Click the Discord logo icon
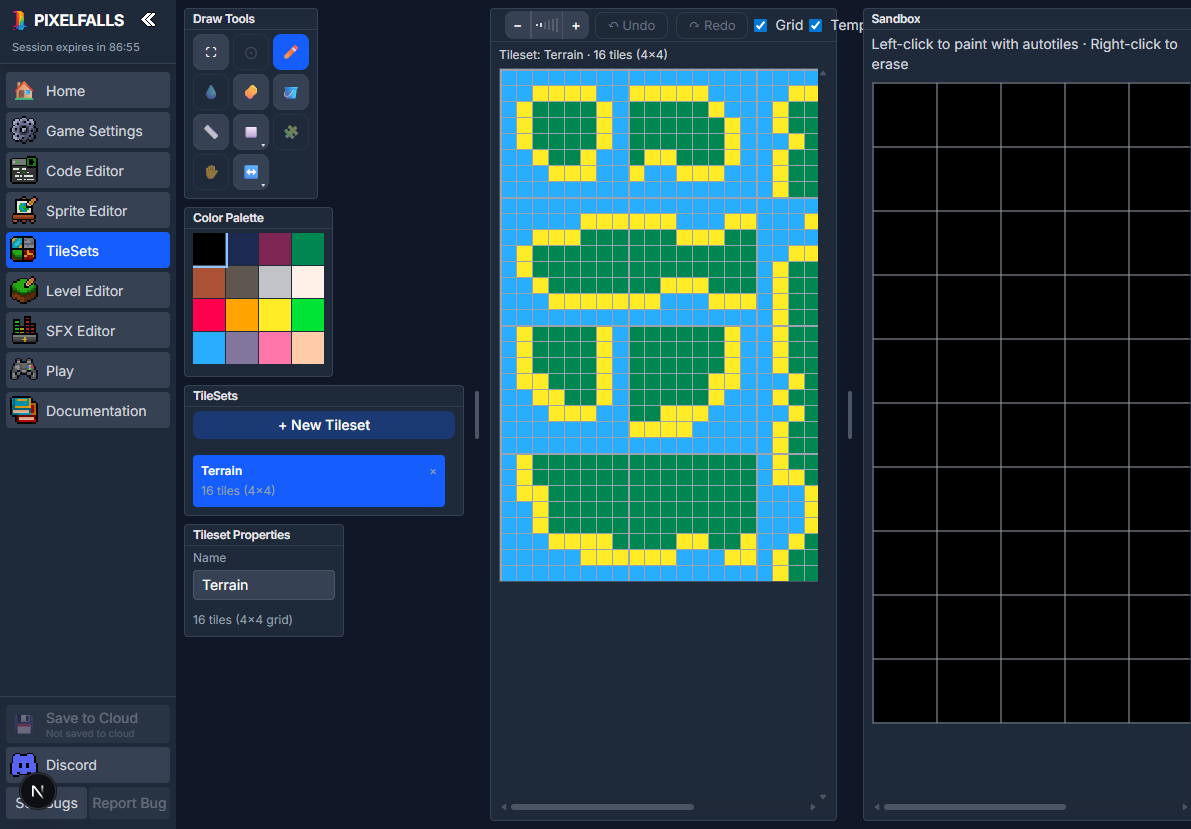The width and height of the screenshot is (1191, 829). click(x=24, y=764)
